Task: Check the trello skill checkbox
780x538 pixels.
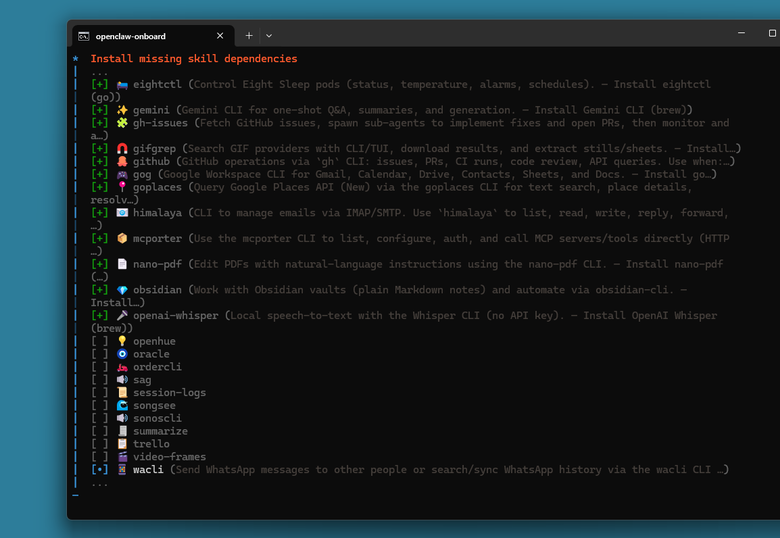Action: pos(99,444)
